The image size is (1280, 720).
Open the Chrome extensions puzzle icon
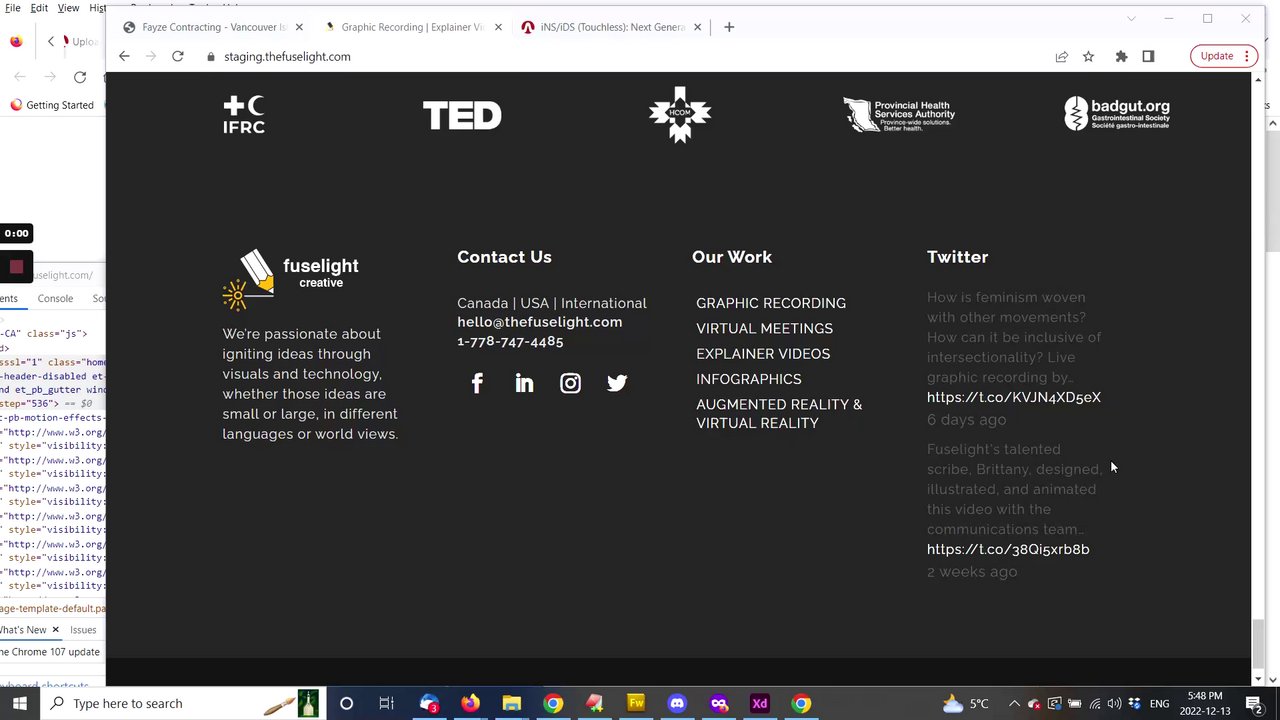tap(1121, 56)
